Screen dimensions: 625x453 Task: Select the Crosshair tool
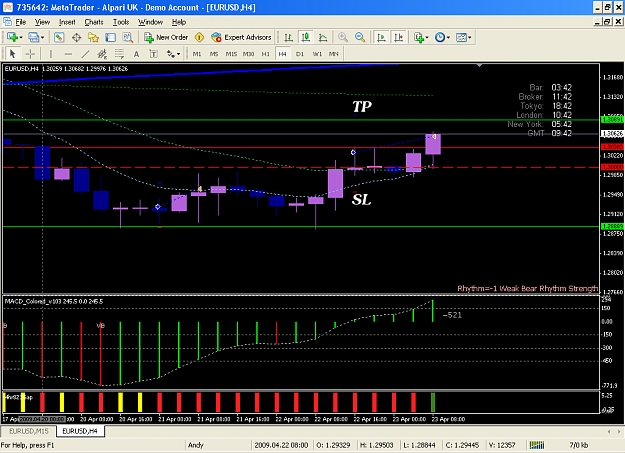[30, 54]
